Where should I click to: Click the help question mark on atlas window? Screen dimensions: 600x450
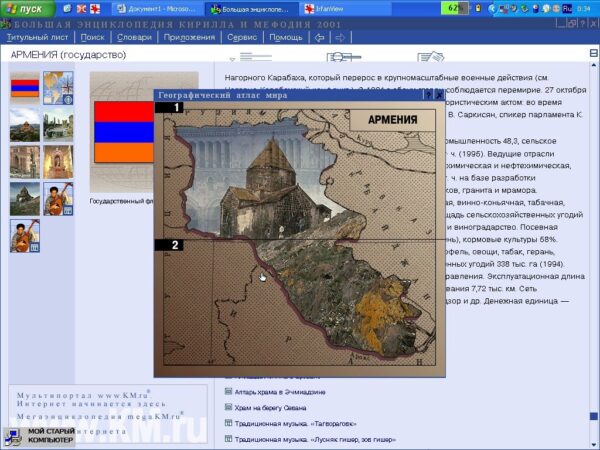pos(426,95)
